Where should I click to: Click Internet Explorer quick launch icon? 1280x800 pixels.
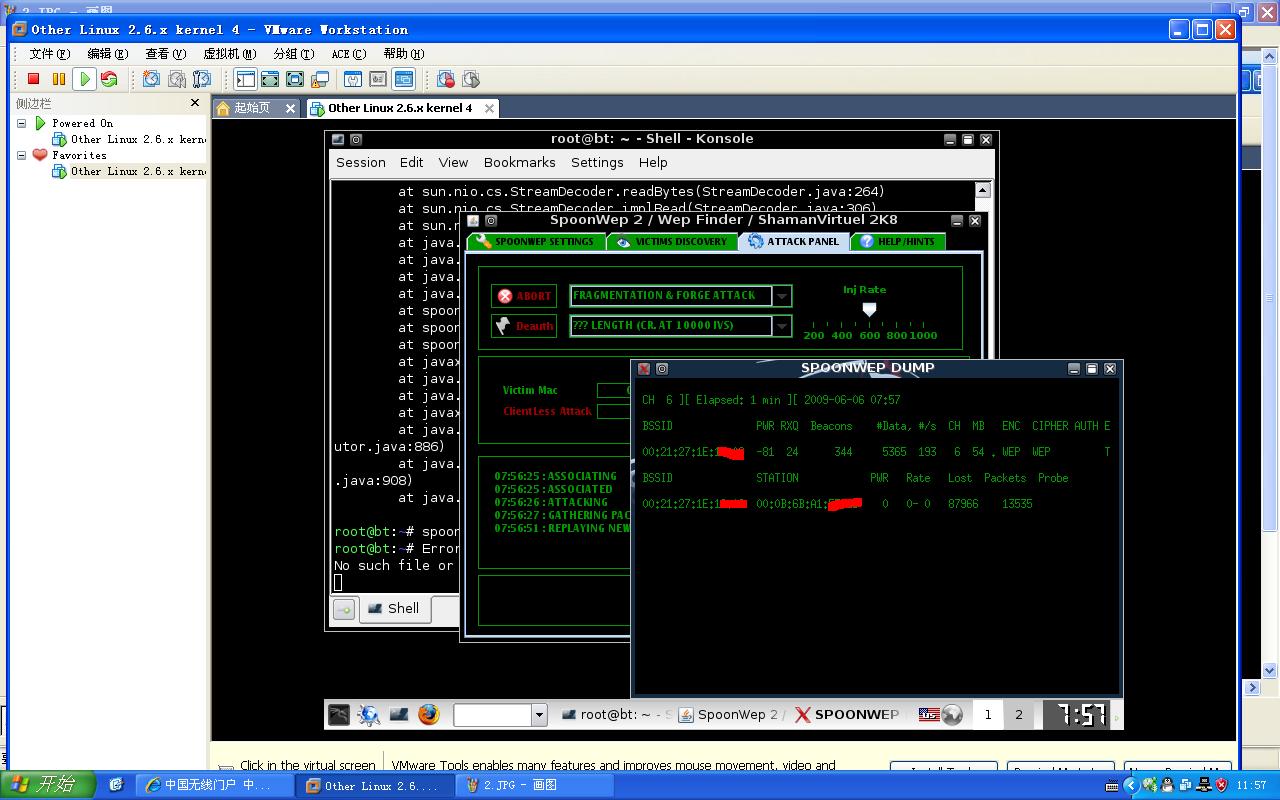(x=116, y=785)
